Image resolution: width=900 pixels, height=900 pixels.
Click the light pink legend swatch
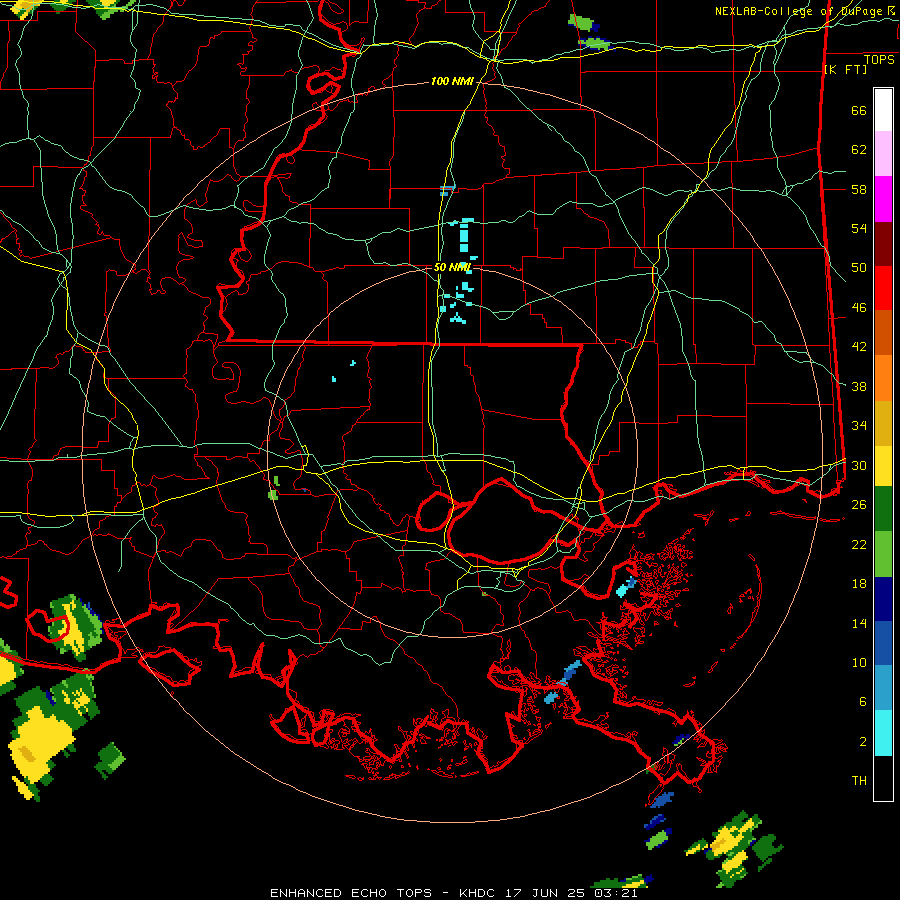(883, 154)
